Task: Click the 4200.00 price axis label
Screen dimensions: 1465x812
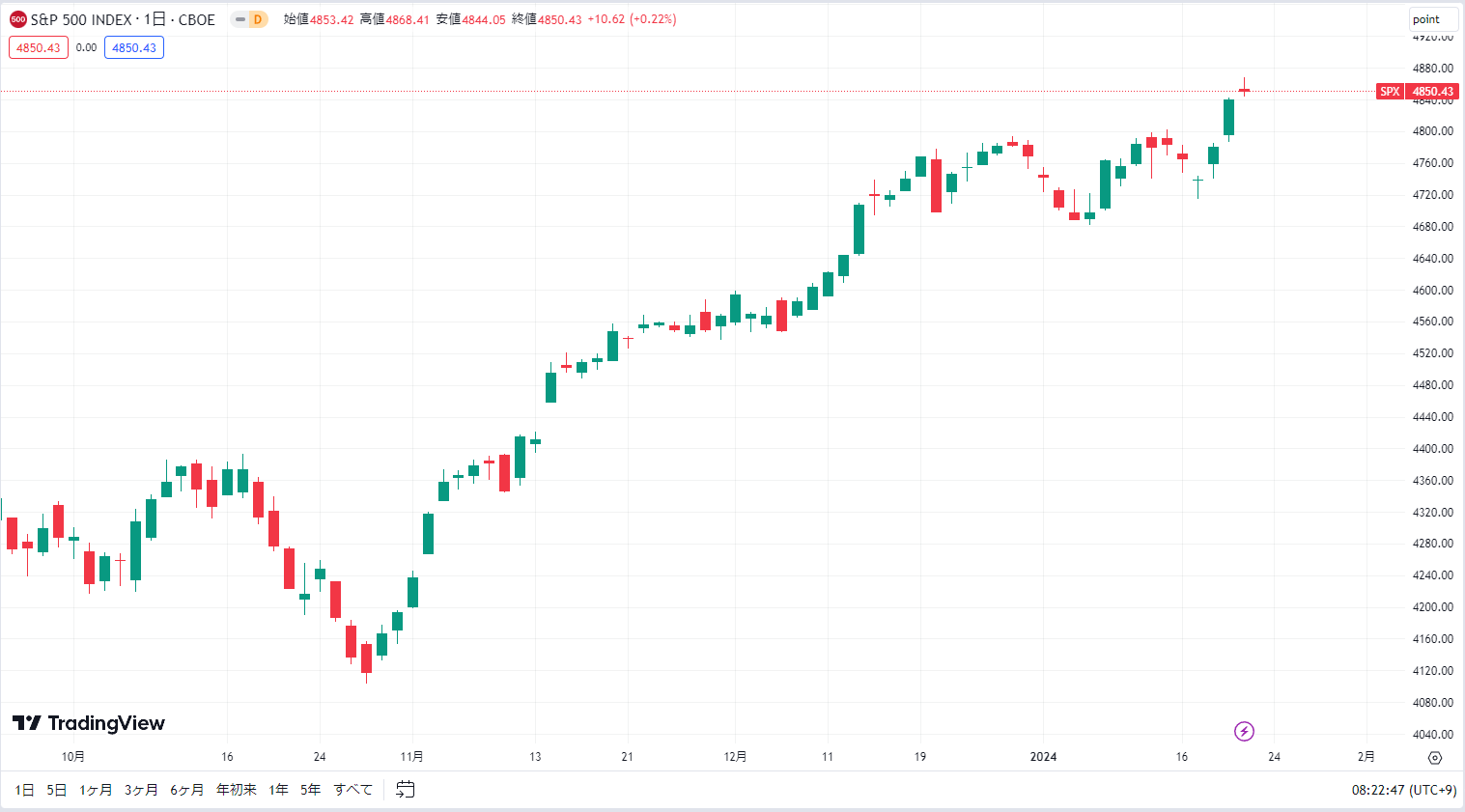Action: 1432,607
